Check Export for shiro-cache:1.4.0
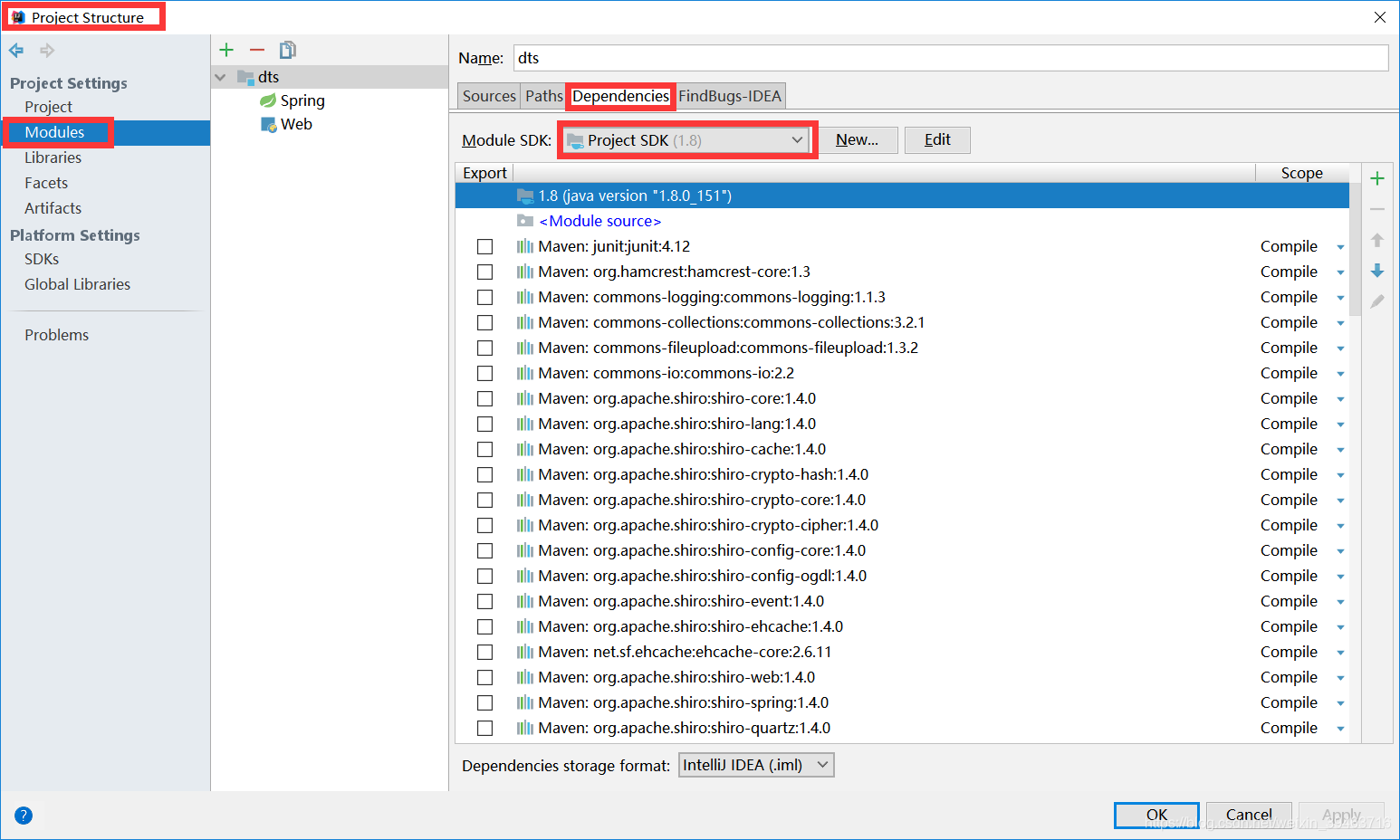Viewport: 1400px width, 840px height. (485, 449)
